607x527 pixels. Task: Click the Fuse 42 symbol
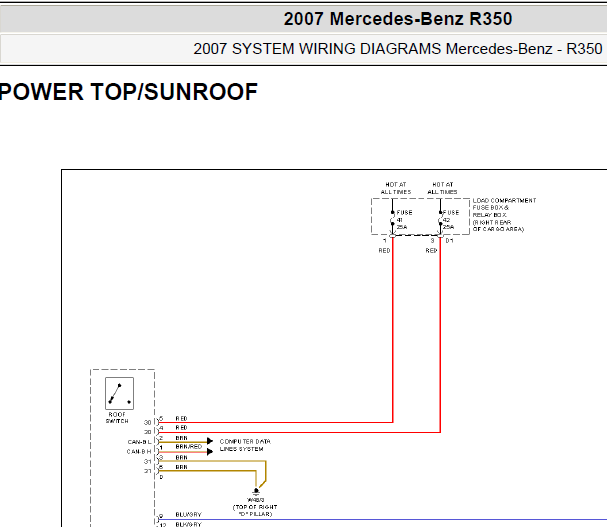point(440,220)
